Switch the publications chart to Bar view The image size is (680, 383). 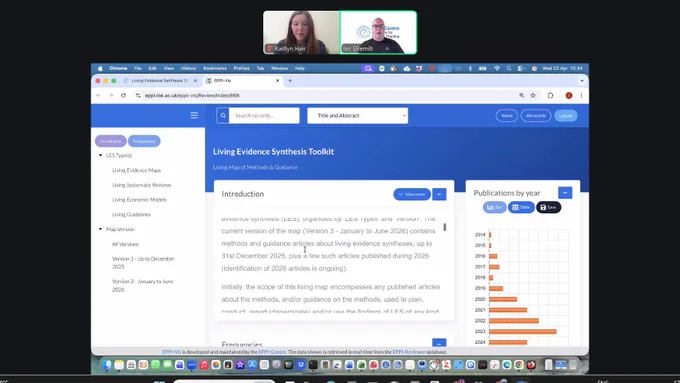coord(494,207)
